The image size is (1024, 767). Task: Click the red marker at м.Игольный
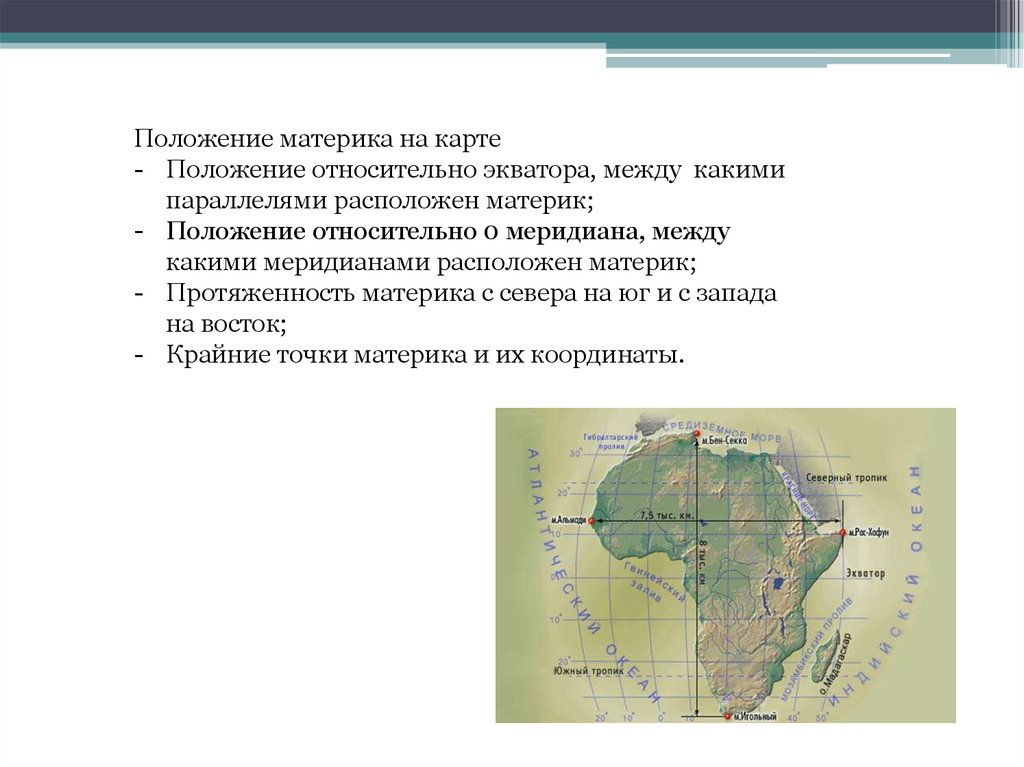(x=728, y=716)
